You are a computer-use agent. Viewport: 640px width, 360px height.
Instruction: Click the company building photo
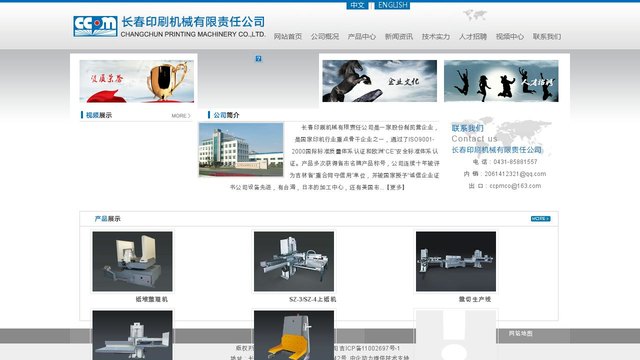[x=241, y=150]
